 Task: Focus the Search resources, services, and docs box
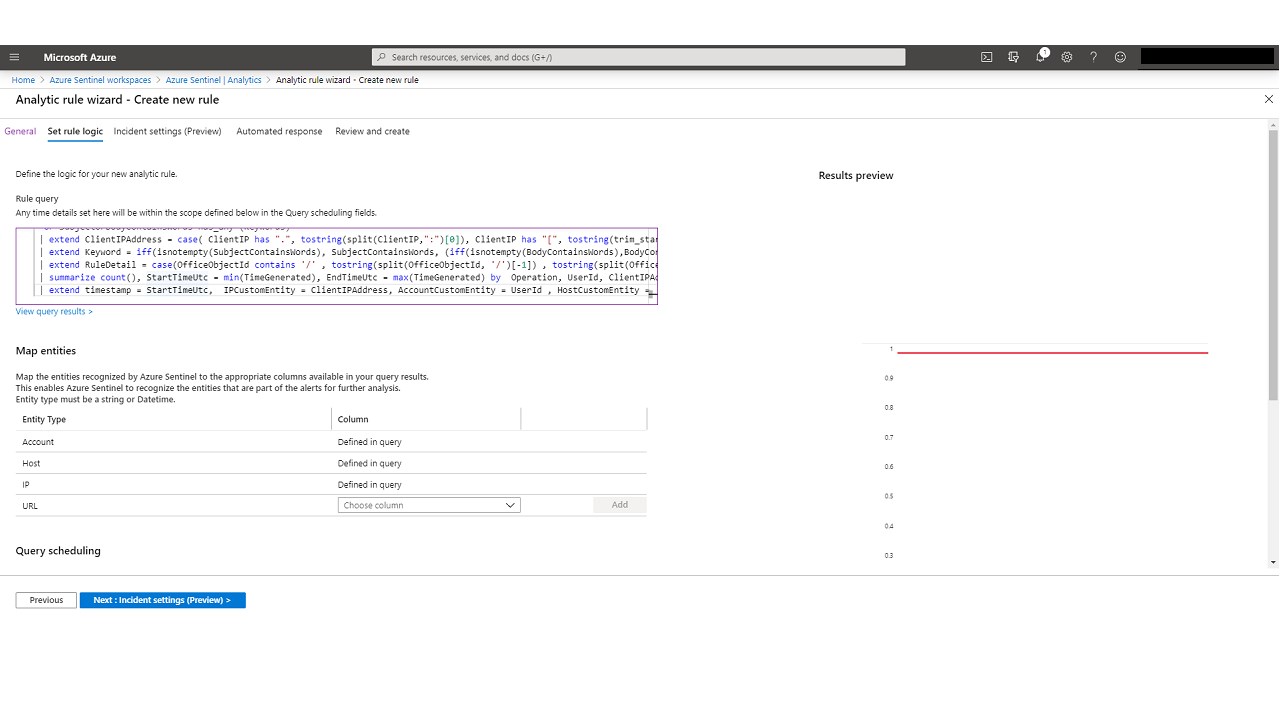click(x=638, y=57)
